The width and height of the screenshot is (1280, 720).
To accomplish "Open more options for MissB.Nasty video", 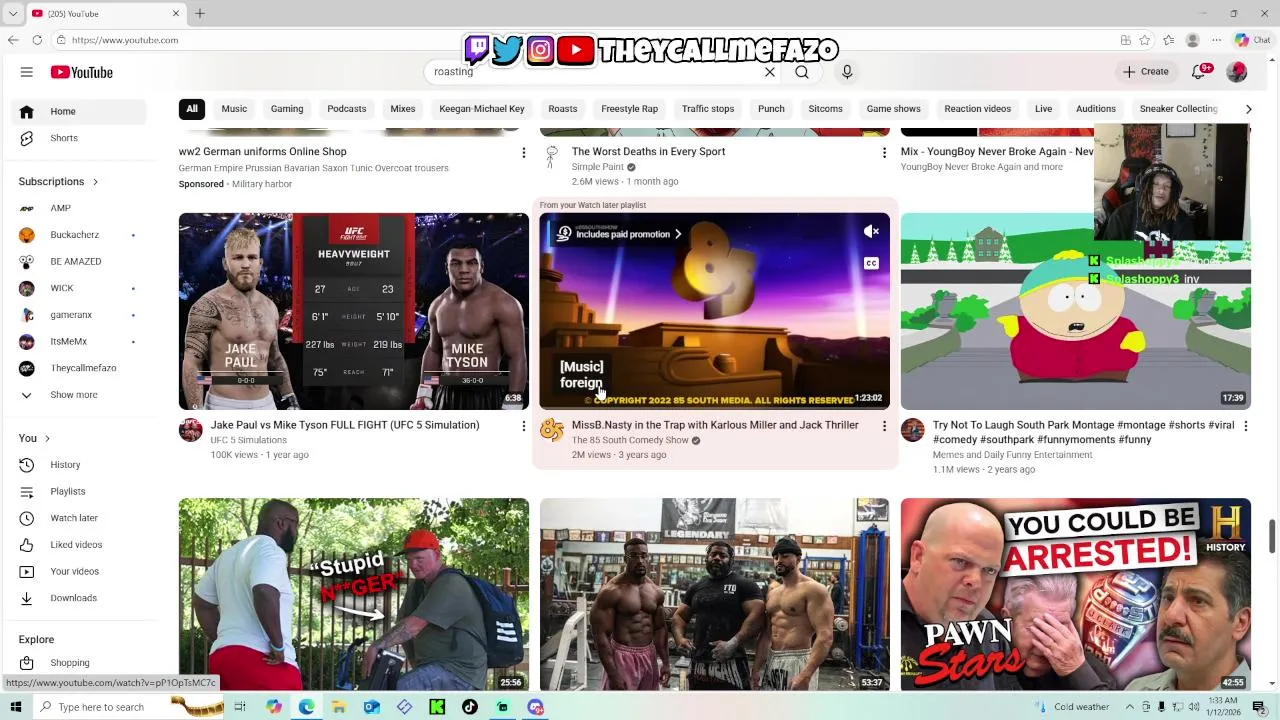I will click(884, 426).
